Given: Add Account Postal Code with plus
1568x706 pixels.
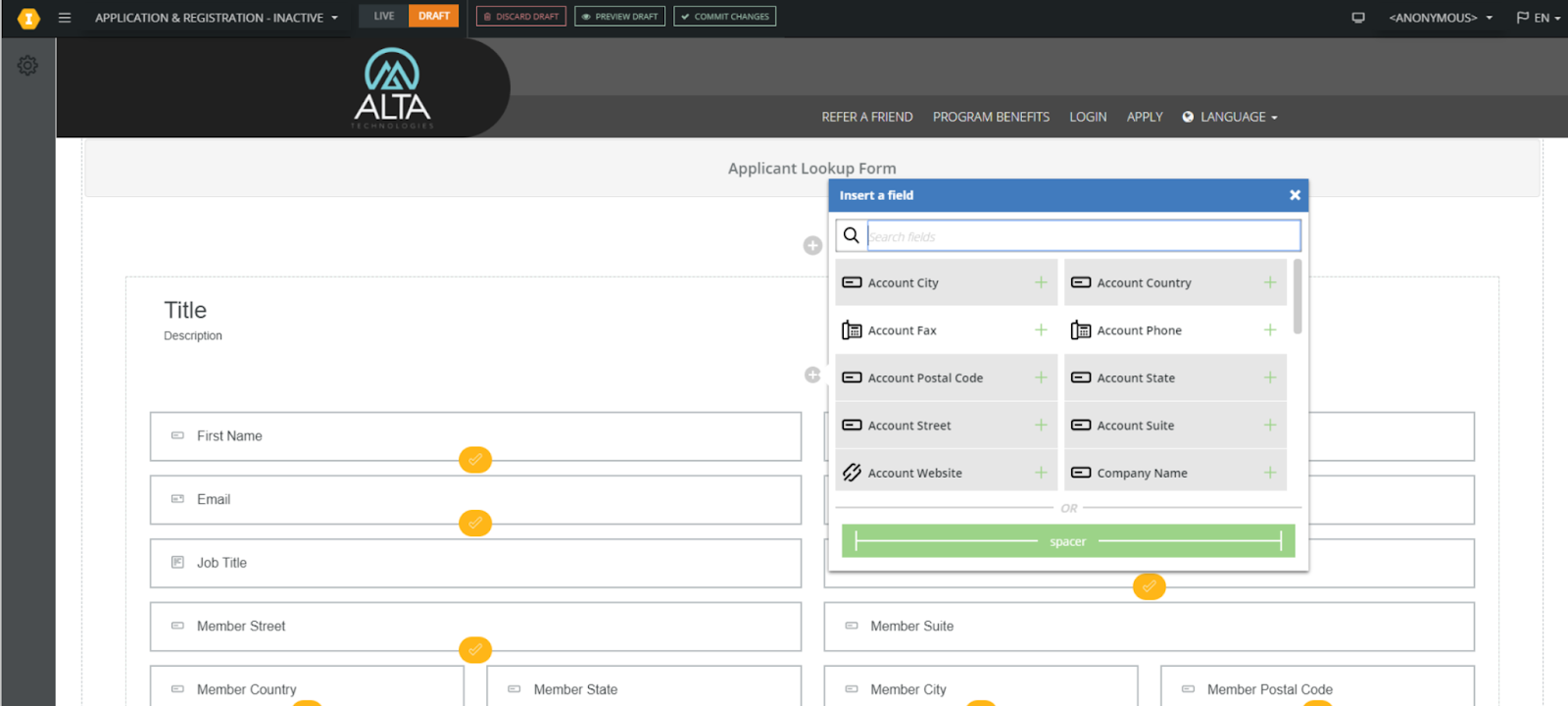Looking at the screenshot, I should tap(1041, 378).
